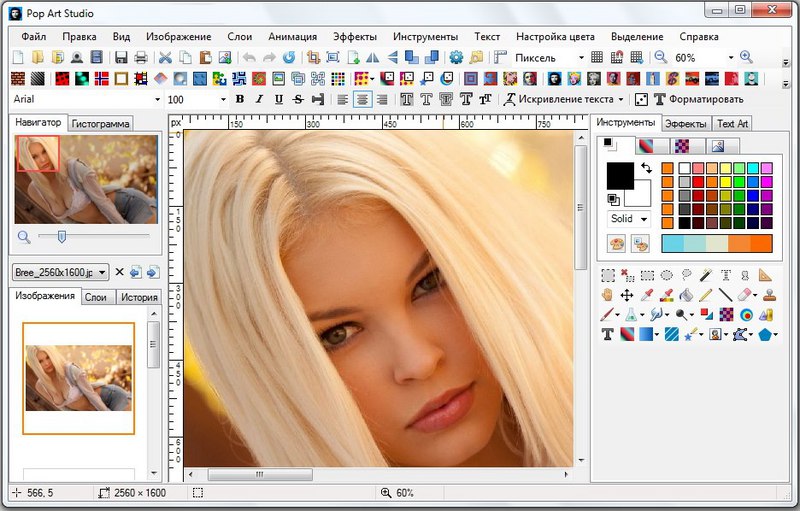The image size is (800, 511).
Task: Expand the Искривление текста dropdown
Action: [x=620, y=99]
